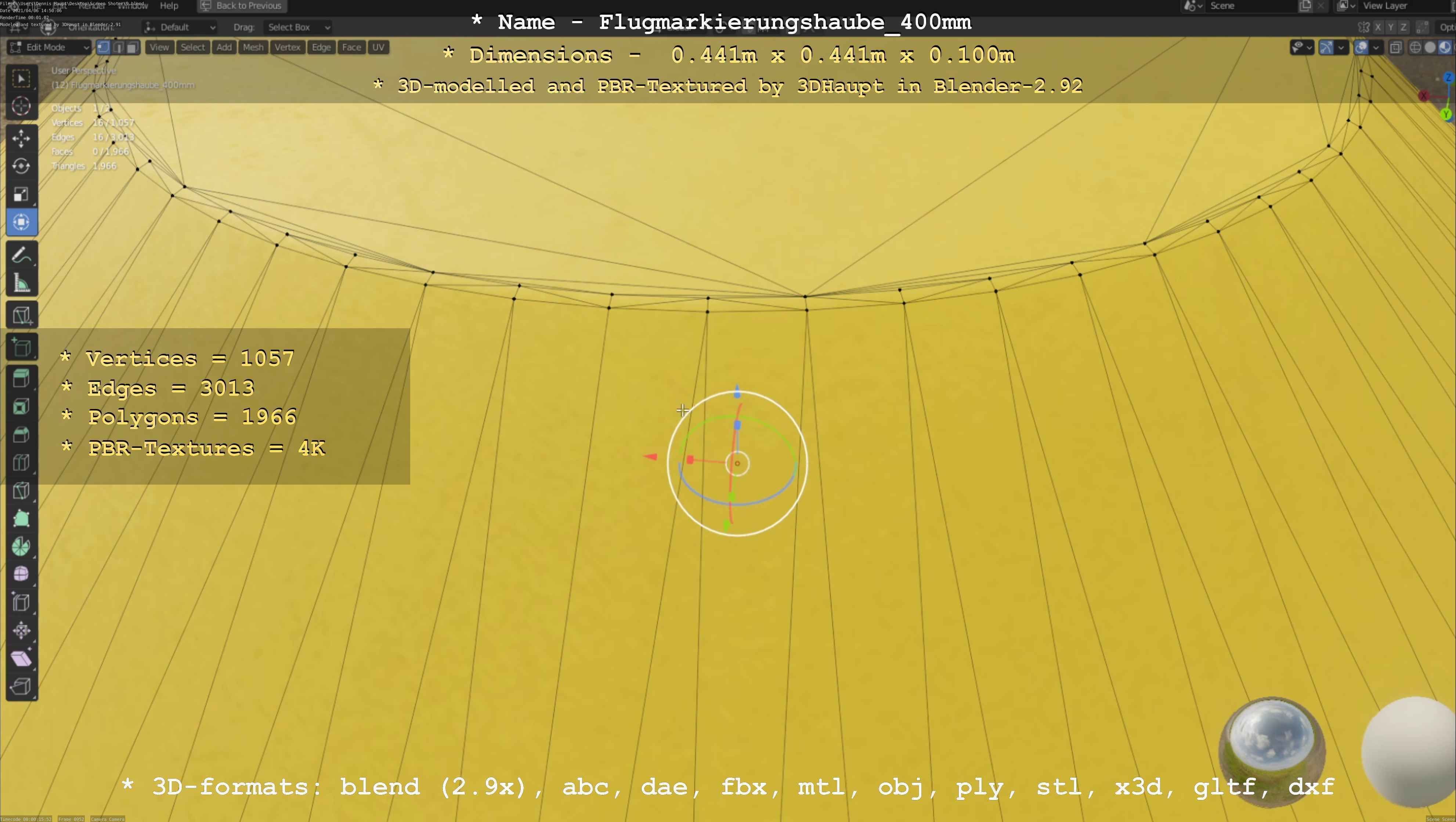The height and width of the screenshot is (822, 1456).
Task: Switch to vertex select mode
Action: coord(104,47)
